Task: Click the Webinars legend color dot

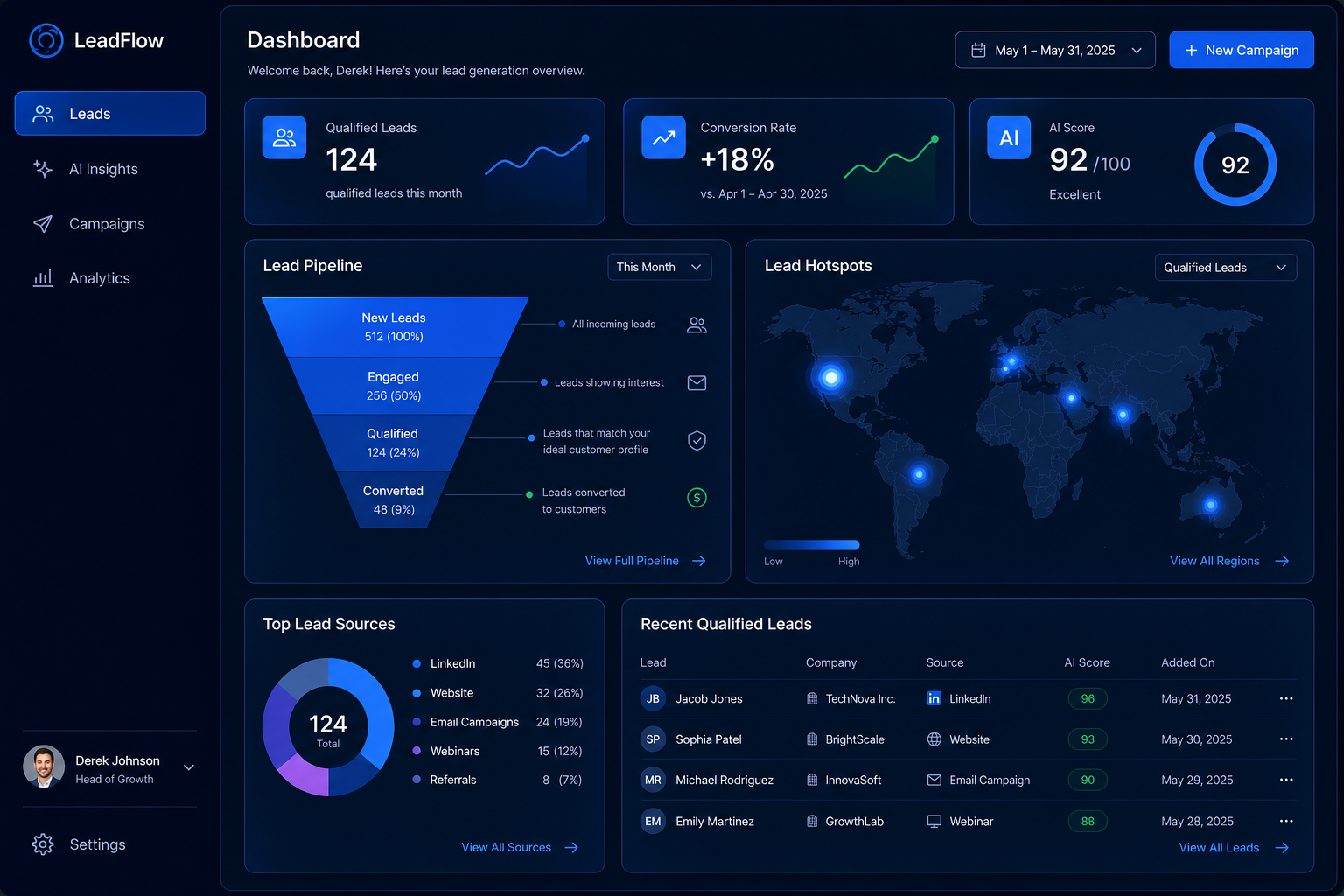Action: pos(416,751)
